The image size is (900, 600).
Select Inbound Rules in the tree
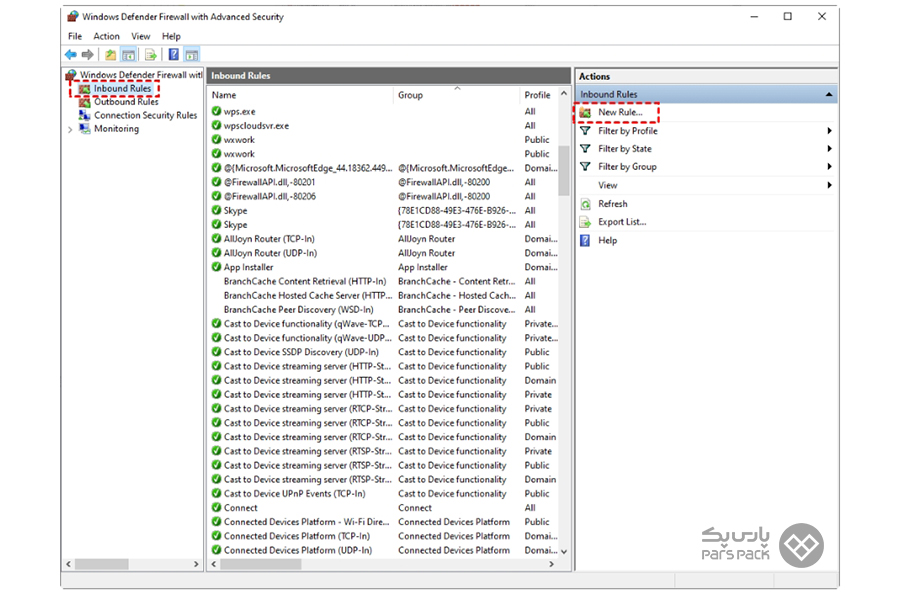122,89
